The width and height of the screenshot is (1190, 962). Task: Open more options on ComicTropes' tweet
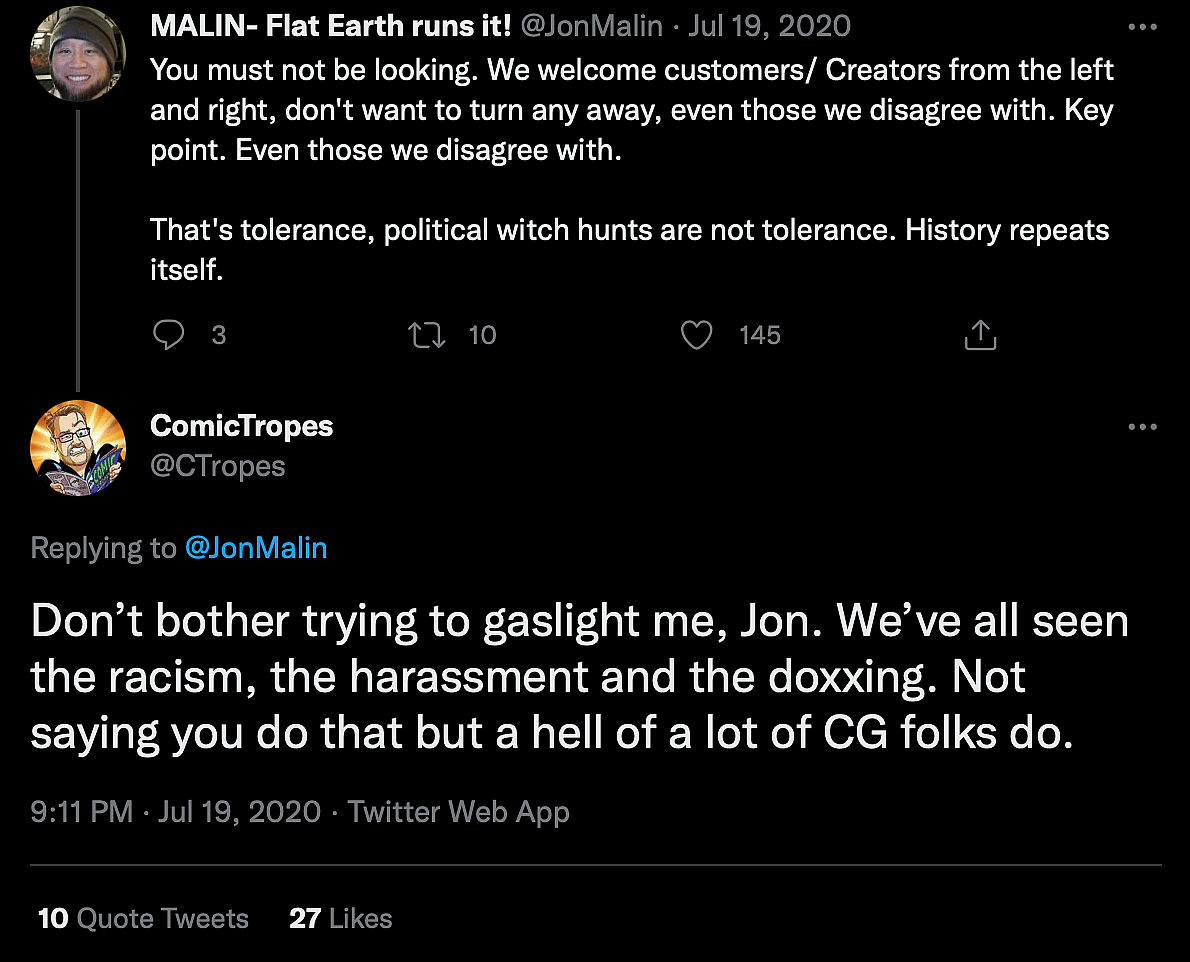(1142, 427)
